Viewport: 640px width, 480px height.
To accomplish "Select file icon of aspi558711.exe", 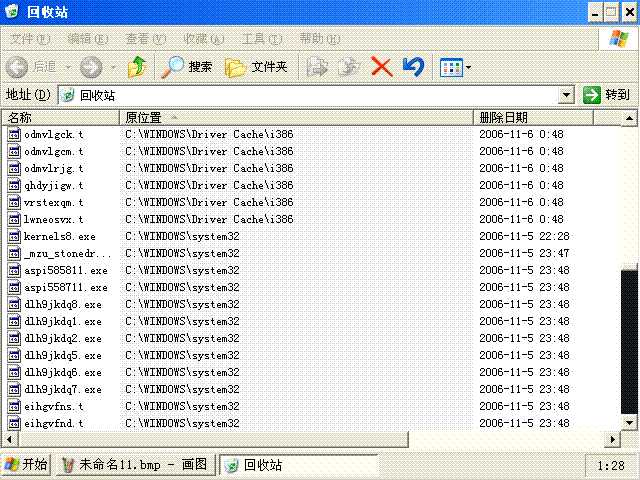I will pos(14,287).
